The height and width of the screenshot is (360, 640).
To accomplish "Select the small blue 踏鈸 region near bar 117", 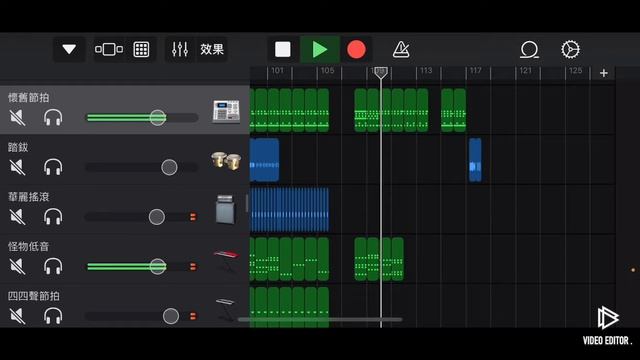I will tap(475, 160).
